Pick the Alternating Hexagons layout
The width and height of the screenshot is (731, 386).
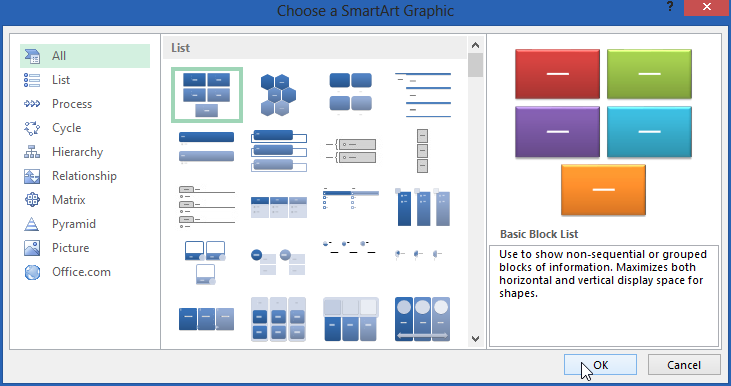click(278, 95)
